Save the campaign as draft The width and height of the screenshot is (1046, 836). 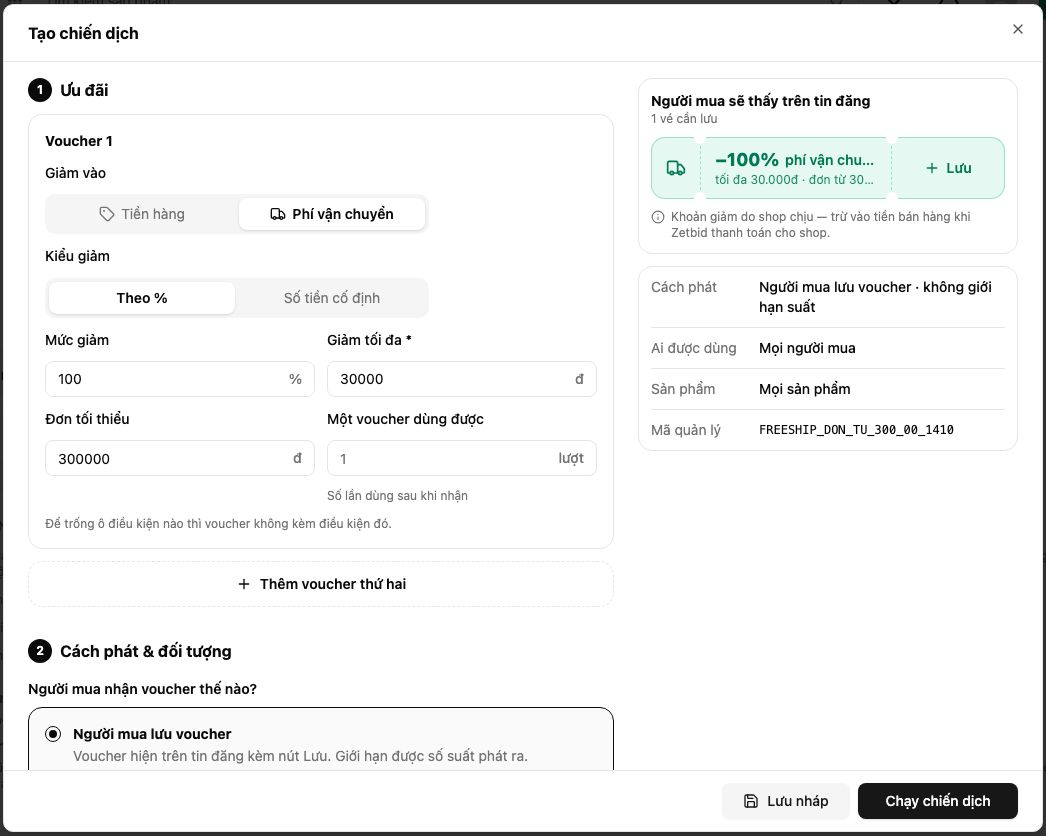tap(785, 801)
